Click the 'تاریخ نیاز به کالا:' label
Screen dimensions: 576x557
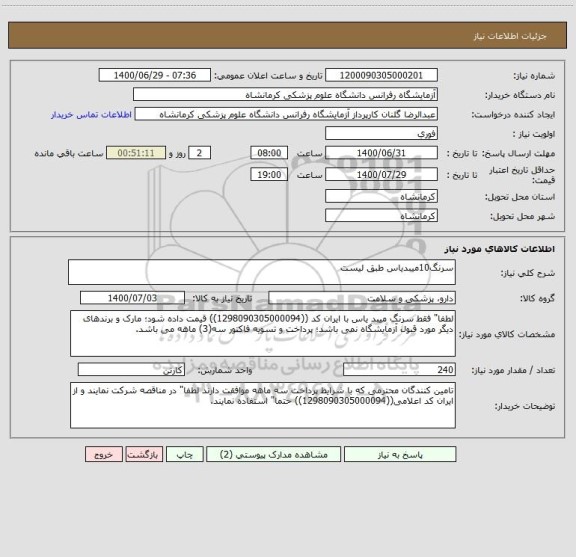[222, 299]
